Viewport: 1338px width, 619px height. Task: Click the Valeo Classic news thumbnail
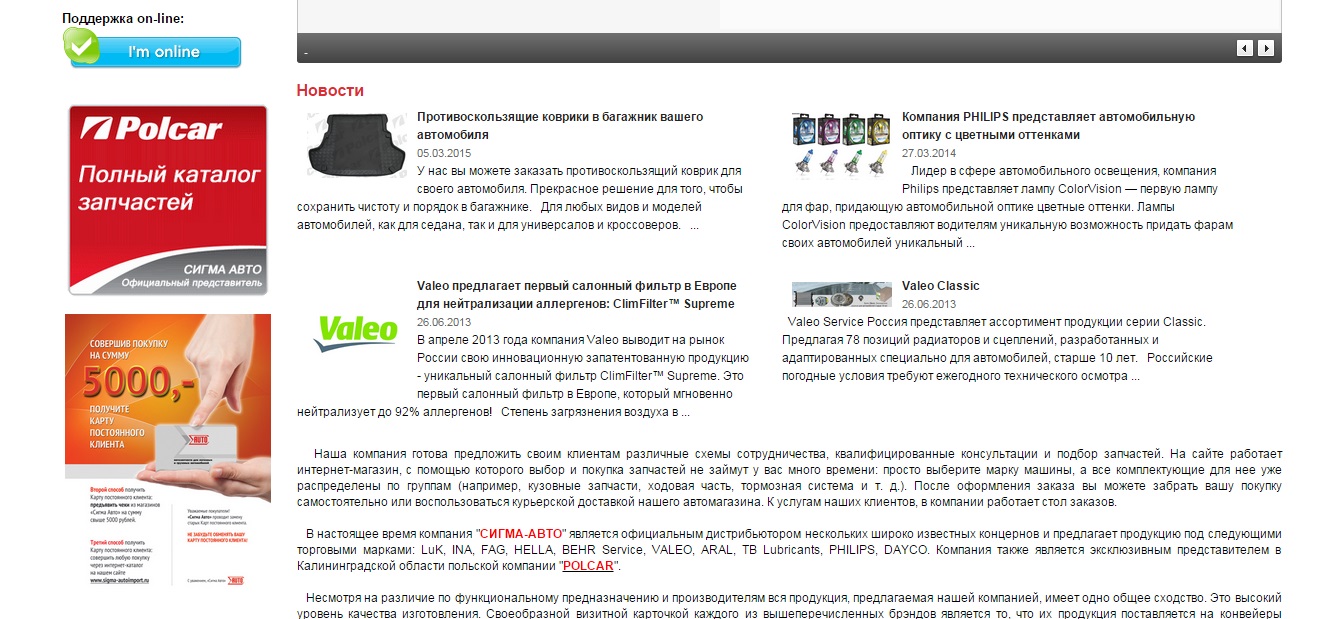(x=841, y=295)
